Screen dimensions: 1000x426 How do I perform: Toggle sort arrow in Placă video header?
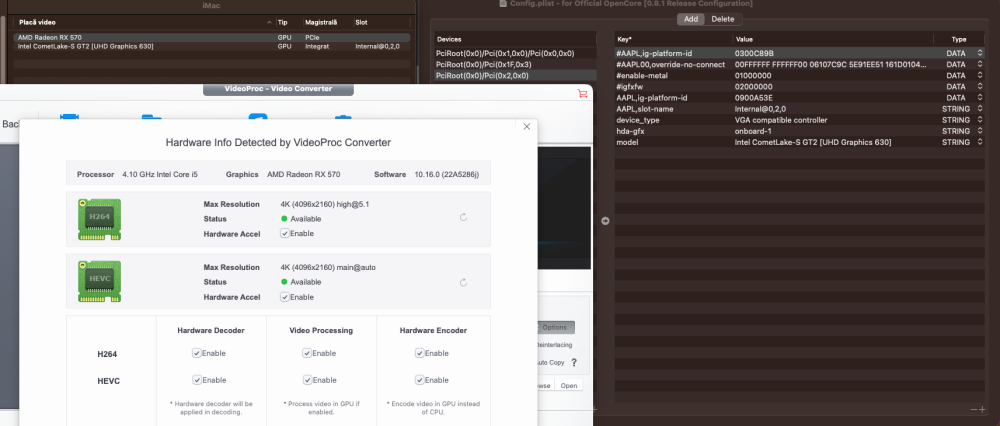(269, 22)
